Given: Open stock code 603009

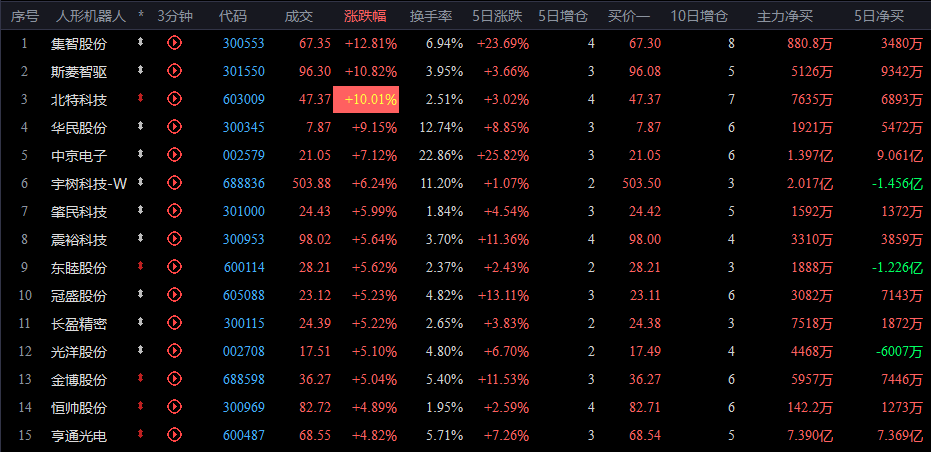Looking at the screenshot, I should (244, 99).
